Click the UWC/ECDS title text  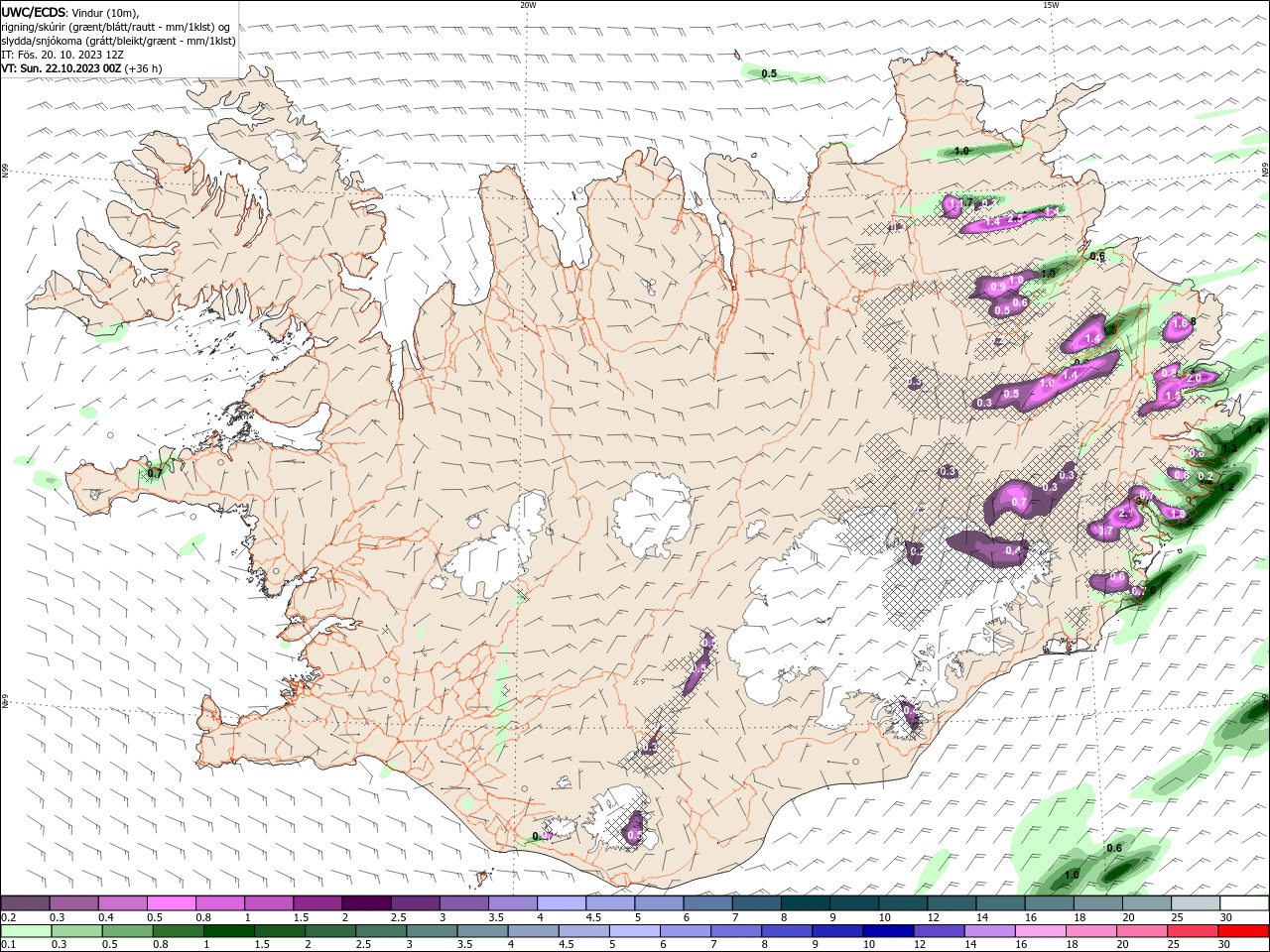[34, 12]
